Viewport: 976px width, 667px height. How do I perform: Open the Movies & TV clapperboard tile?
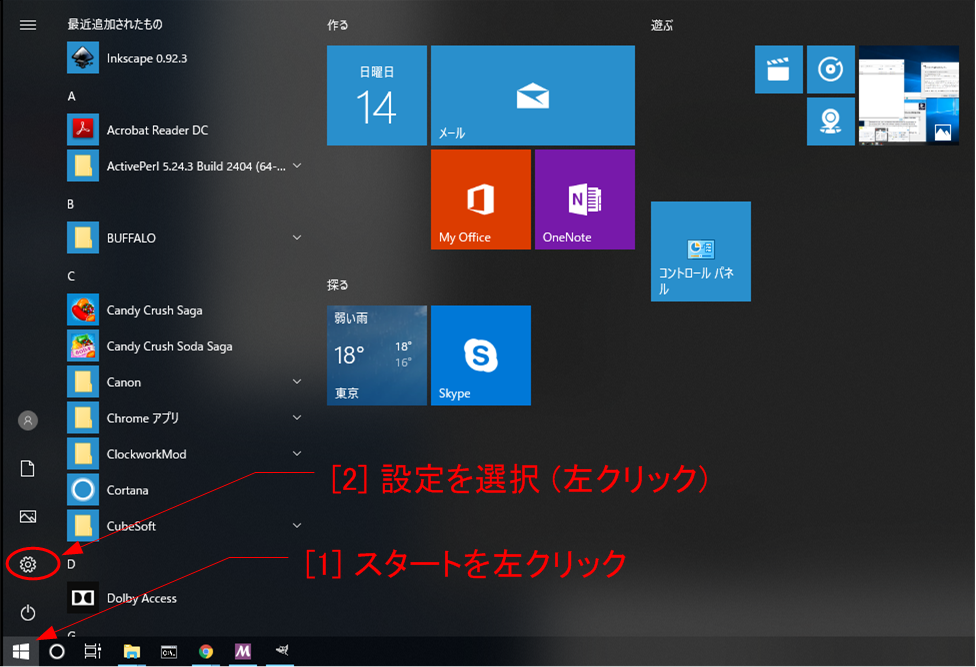pos(779,69)
